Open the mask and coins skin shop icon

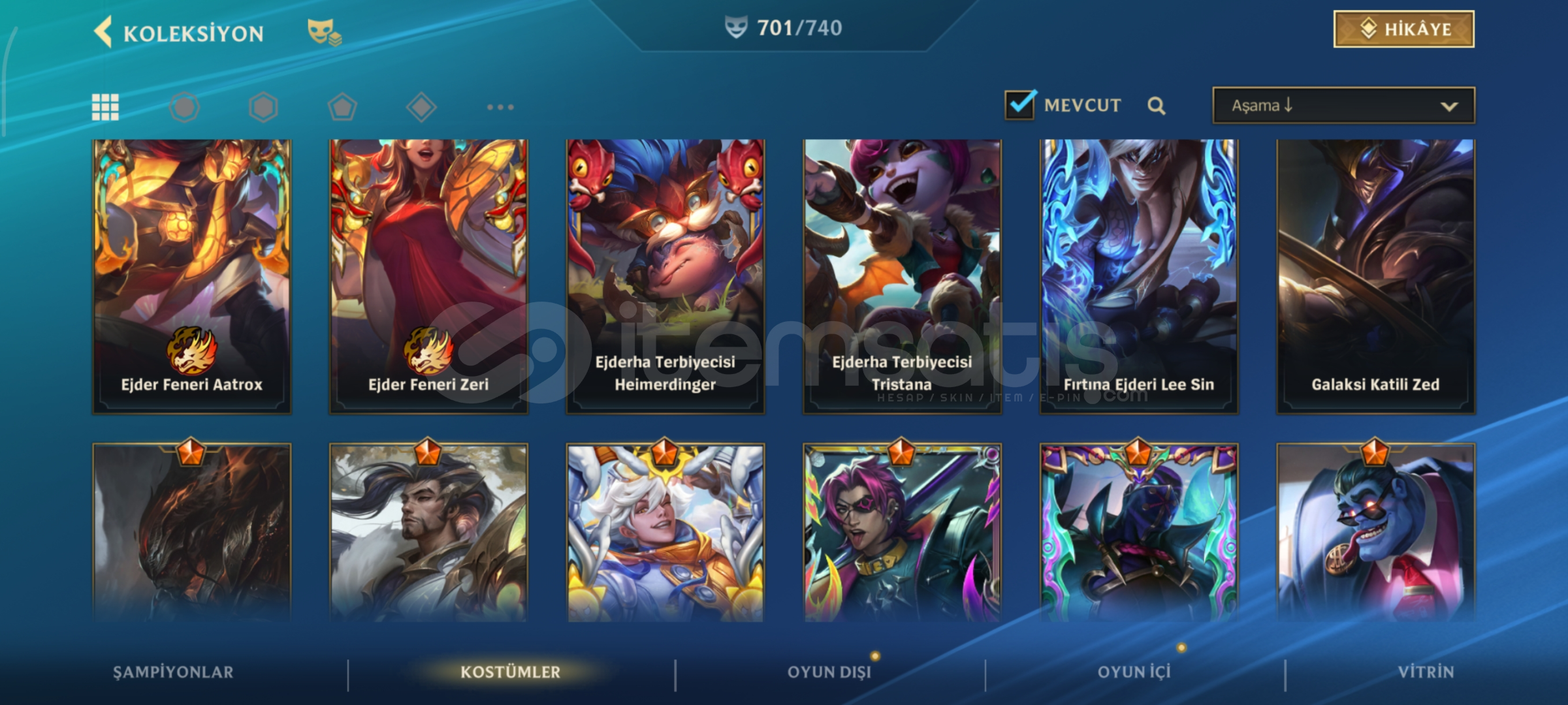point(325,32)
